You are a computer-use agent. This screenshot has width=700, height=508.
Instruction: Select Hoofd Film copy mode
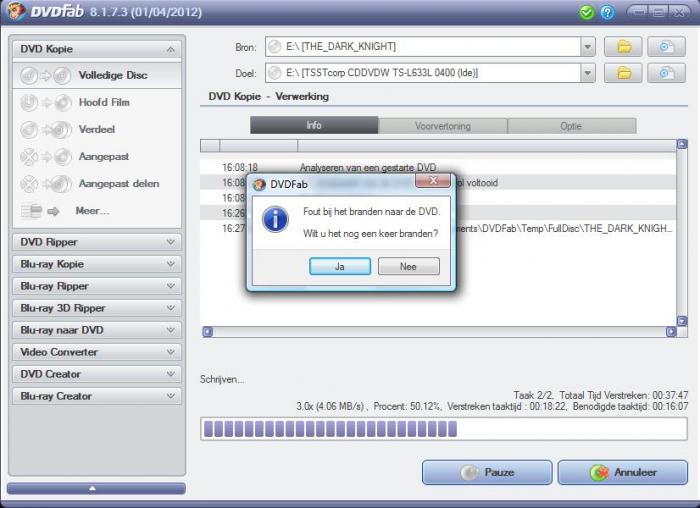point(97,103)
